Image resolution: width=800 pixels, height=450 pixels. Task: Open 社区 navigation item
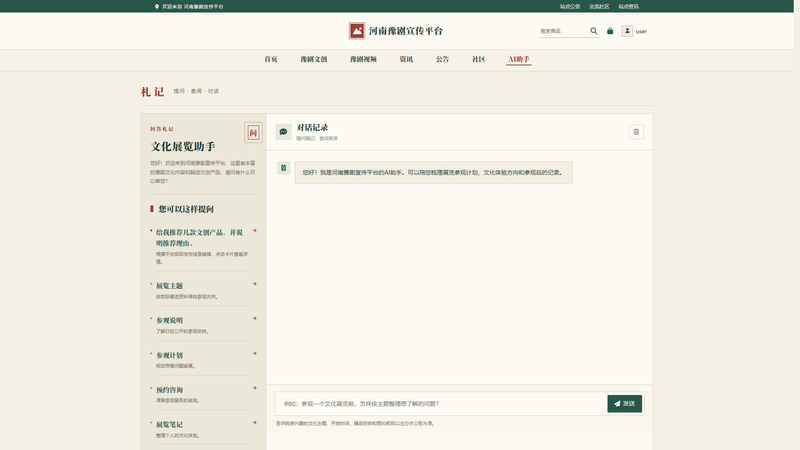click(479, 59)
